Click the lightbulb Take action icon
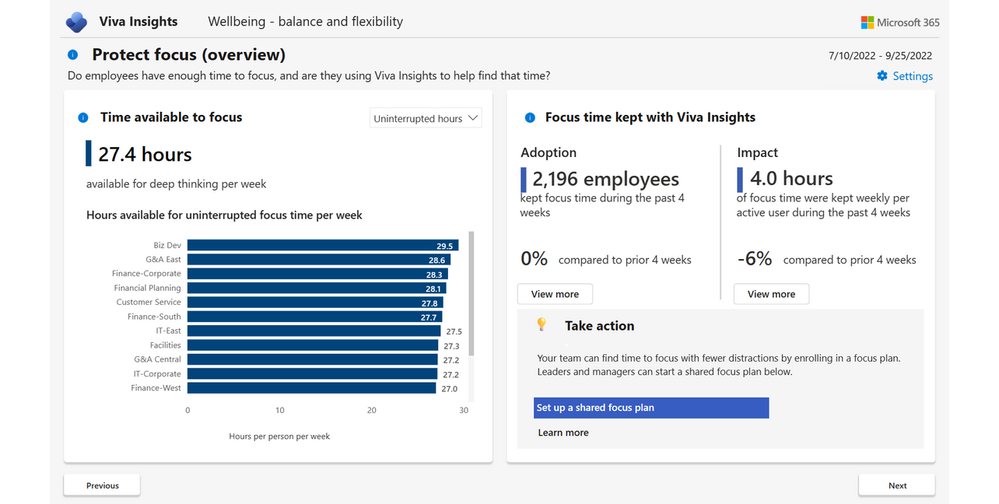 pyautogui.click(x=542, y=325)
